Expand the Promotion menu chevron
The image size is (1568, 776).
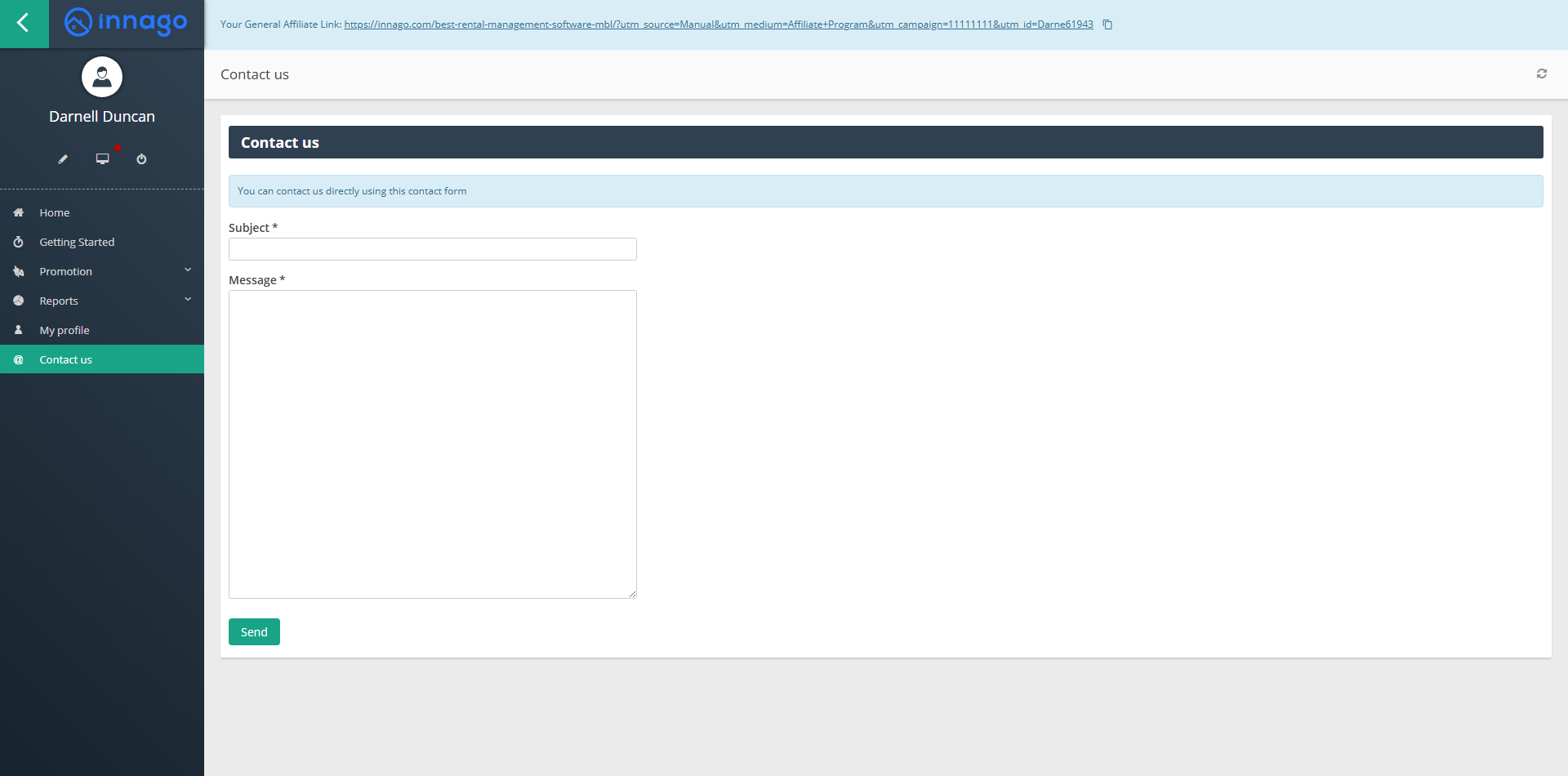(x=188, y=270)
